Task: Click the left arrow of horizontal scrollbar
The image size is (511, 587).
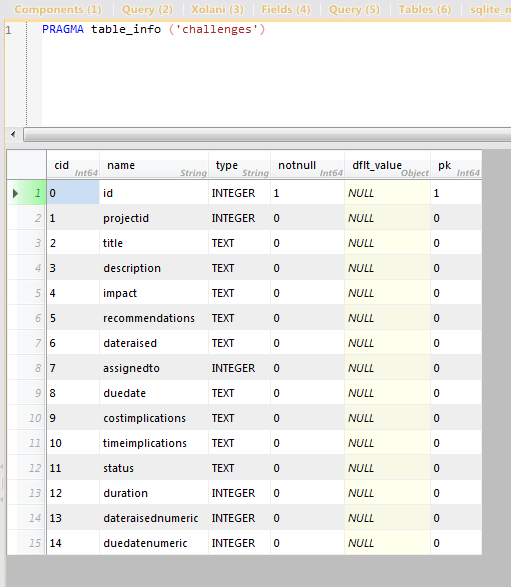Action: (13, 134)
